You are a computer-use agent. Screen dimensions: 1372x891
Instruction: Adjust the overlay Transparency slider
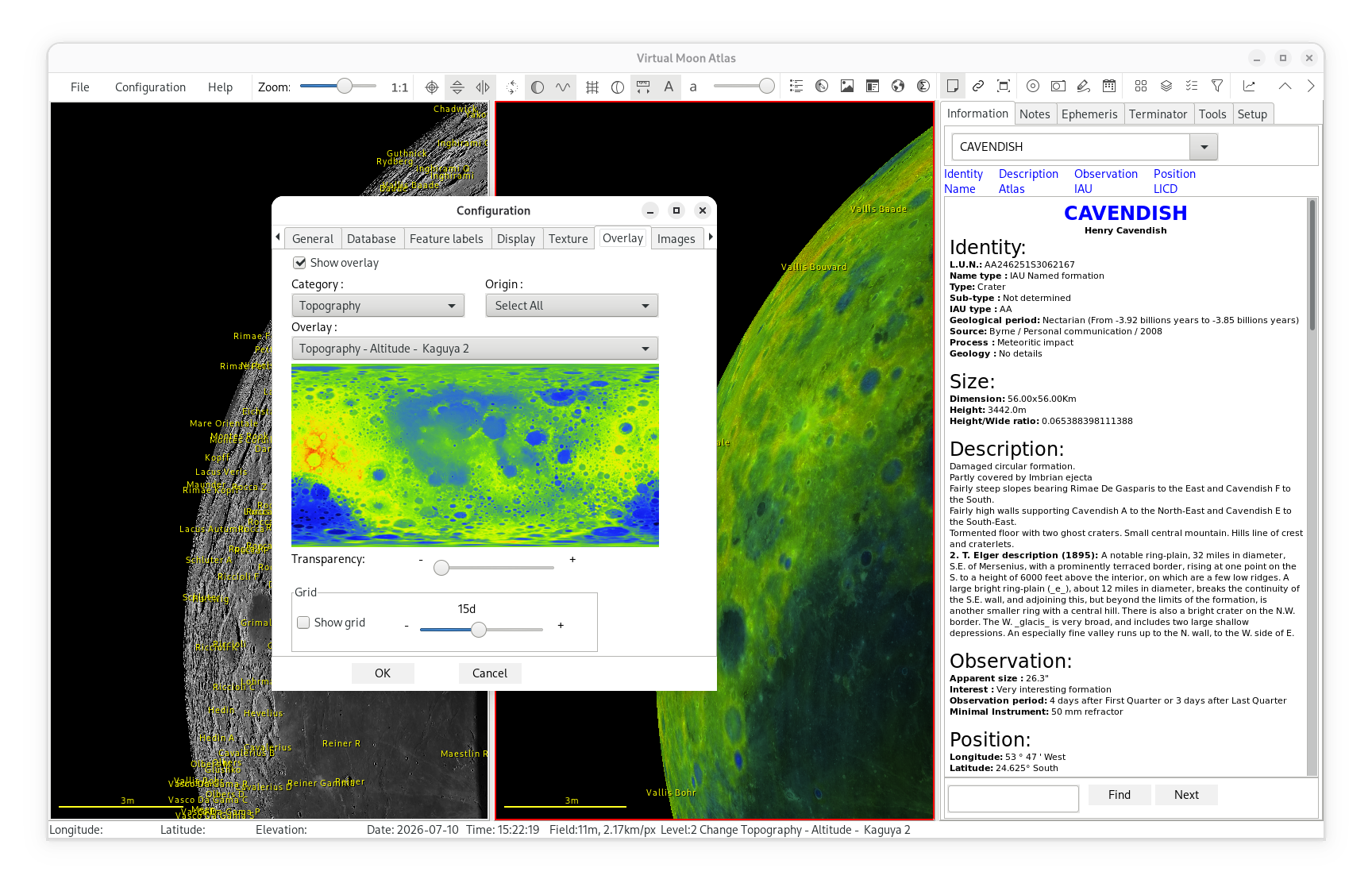click(493, 568)
